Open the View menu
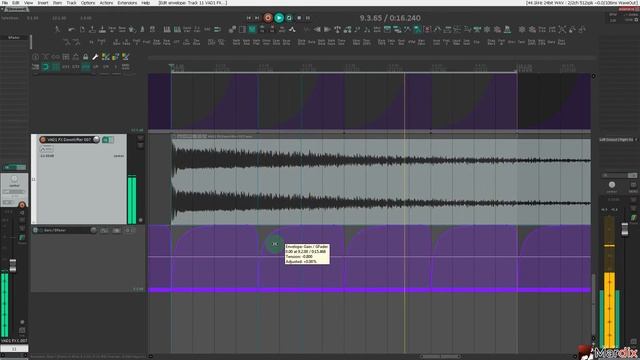The image size is (640, 360). click(x=28, y=2)
